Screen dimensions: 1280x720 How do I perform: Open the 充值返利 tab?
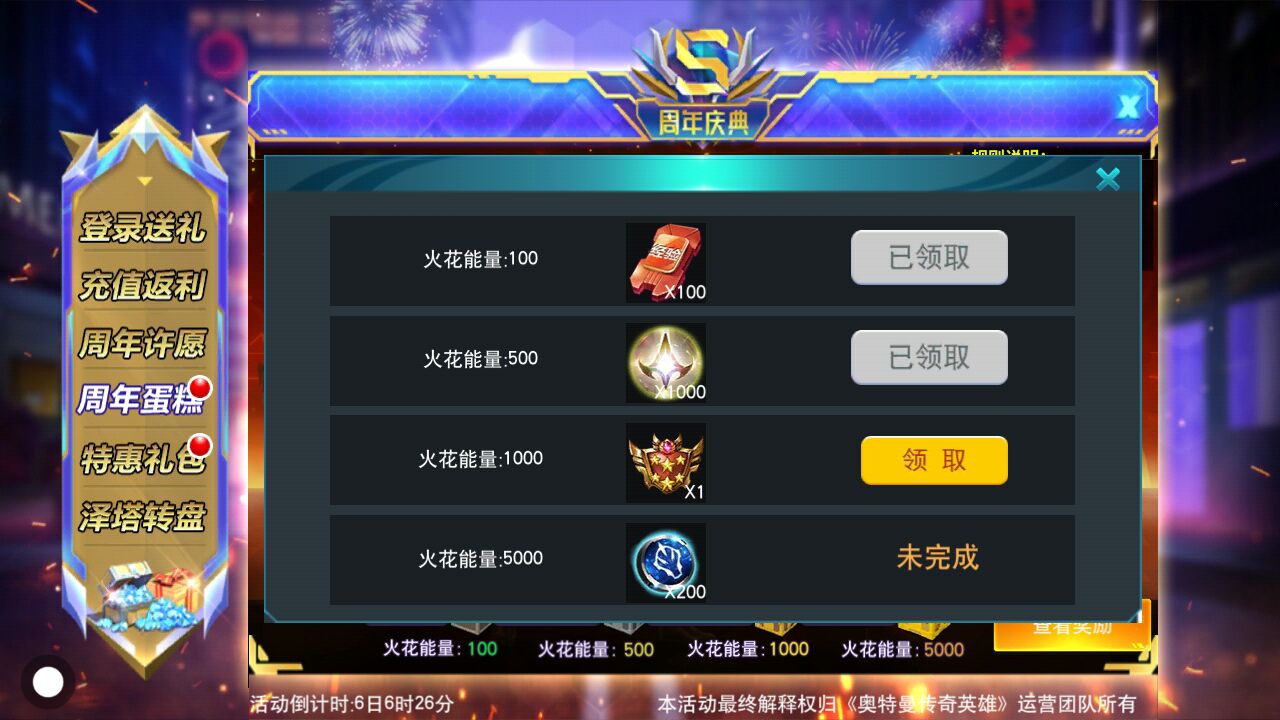tap(143, 287)
